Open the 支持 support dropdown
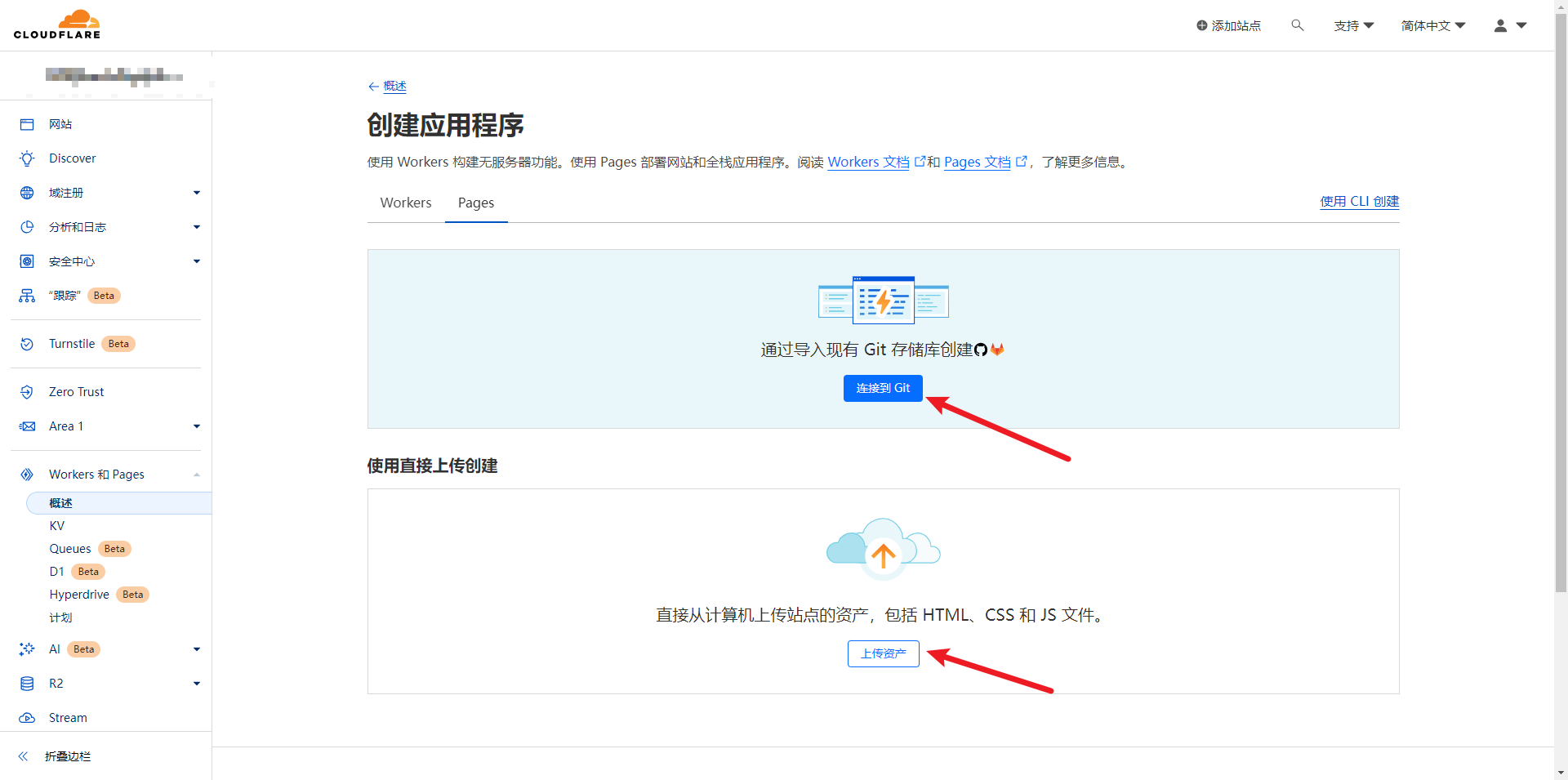Viewport: 1568px width, 780px height. click(1353, 25)
